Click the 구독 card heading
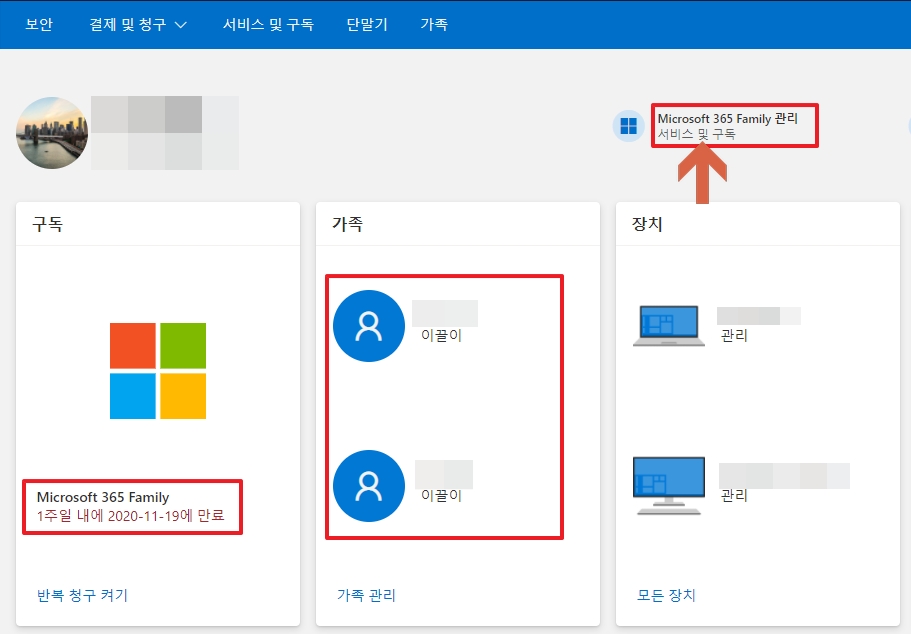 (48, 224)
